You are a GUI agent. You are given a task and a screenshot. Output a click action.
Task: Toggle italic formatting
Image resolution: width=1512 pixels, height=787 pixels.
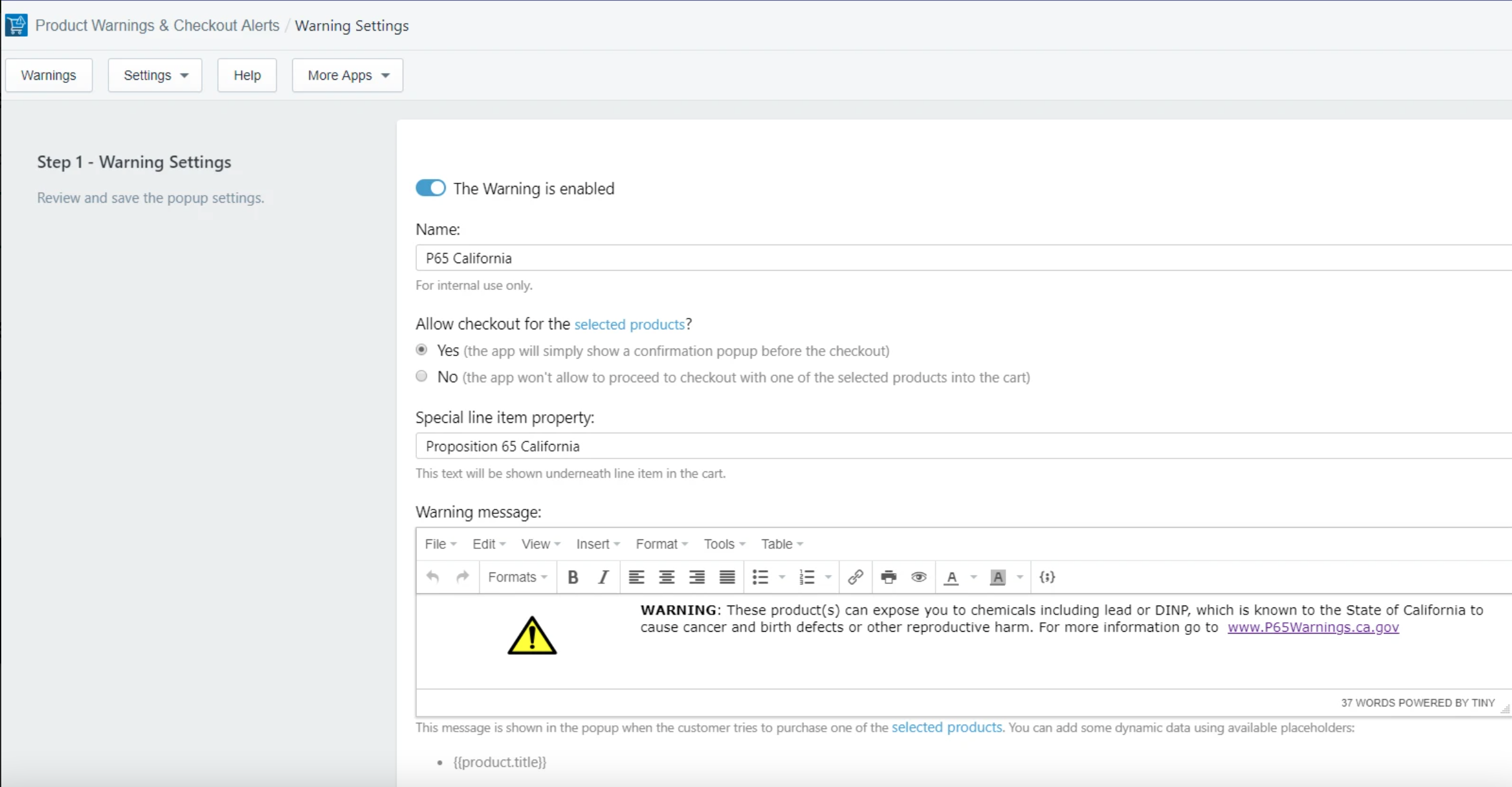[603, 577]
